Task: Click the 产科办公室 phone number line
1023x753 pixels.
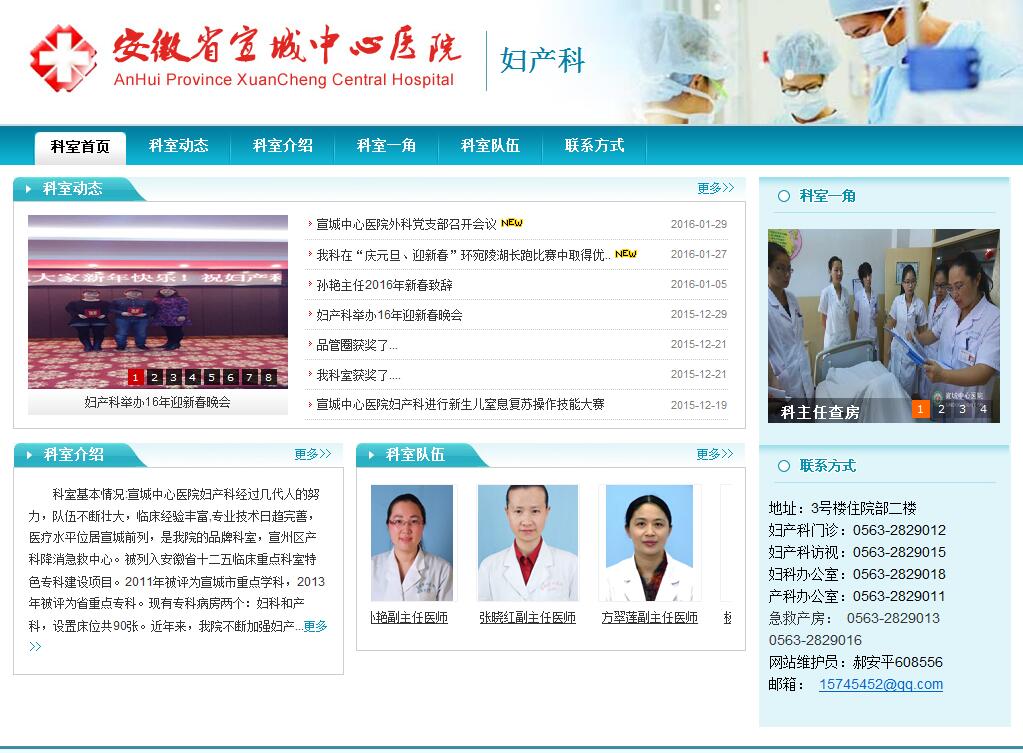Action: 857,596
